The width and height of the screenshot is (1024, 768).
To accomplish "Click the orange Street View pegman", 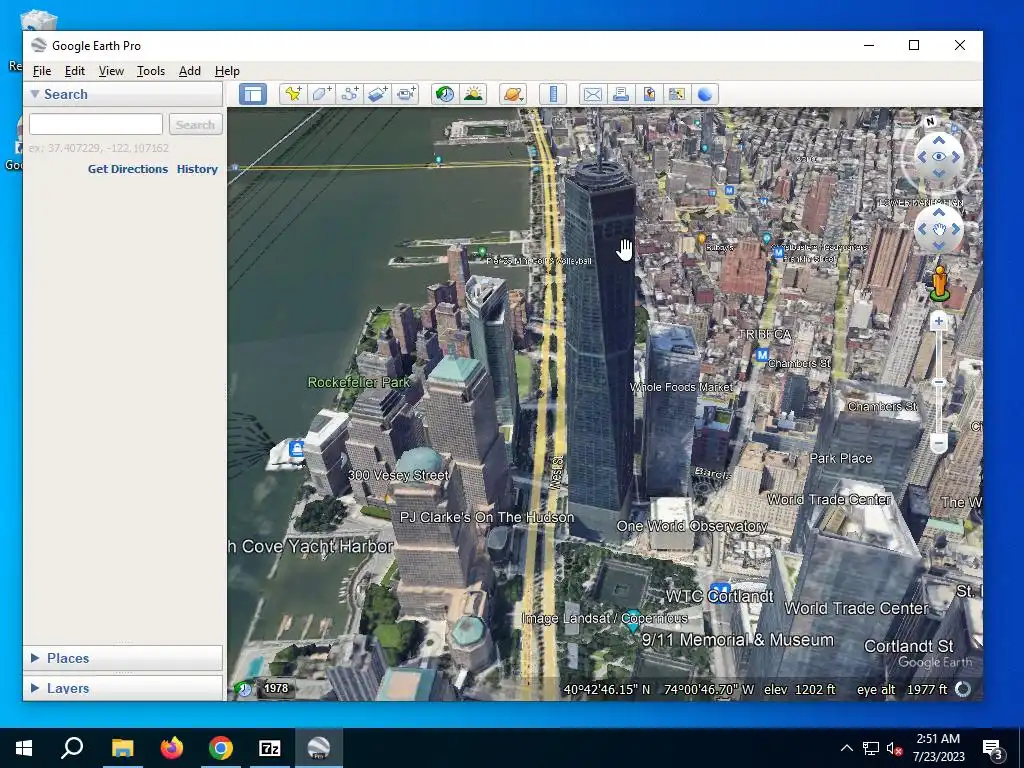I will (x=940, y=283).
